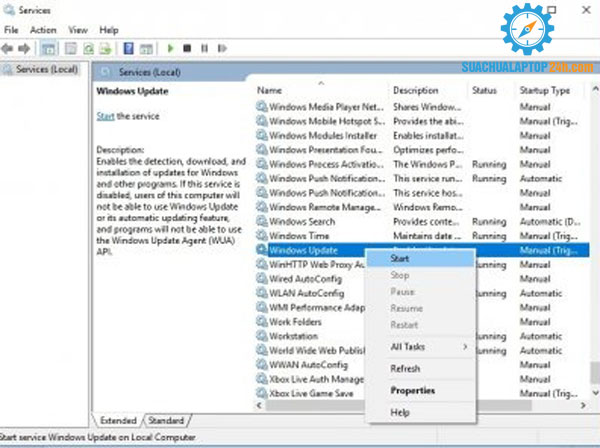Image resolution: width=600 pixels, height=448 pixels.
Task: Click the Properties sheet toolbar icon
Action: click(x=71, y=49)
